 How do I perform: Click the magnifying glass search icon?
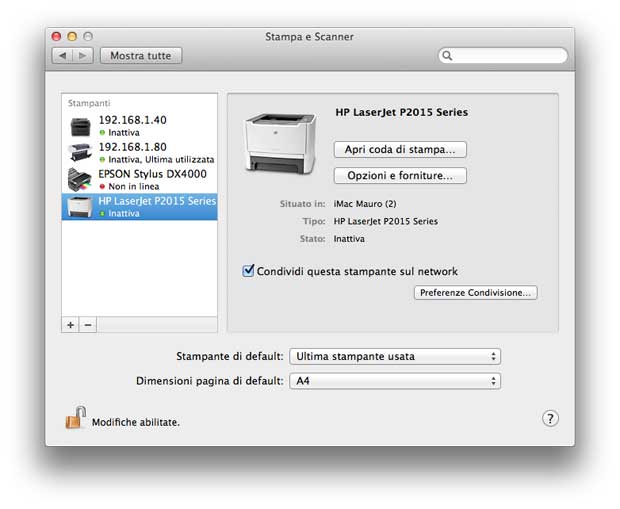pyautogui.click(x=447, y=55)
